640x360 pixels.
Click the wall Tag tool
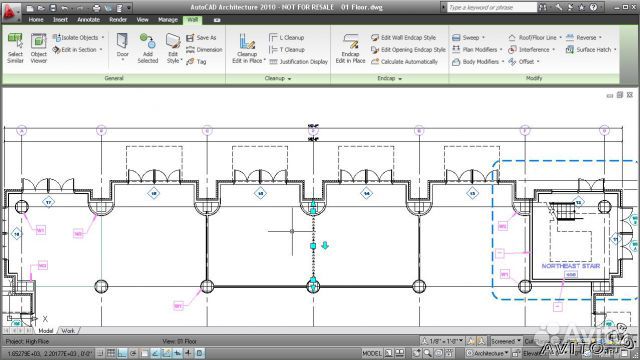(196, 62)
